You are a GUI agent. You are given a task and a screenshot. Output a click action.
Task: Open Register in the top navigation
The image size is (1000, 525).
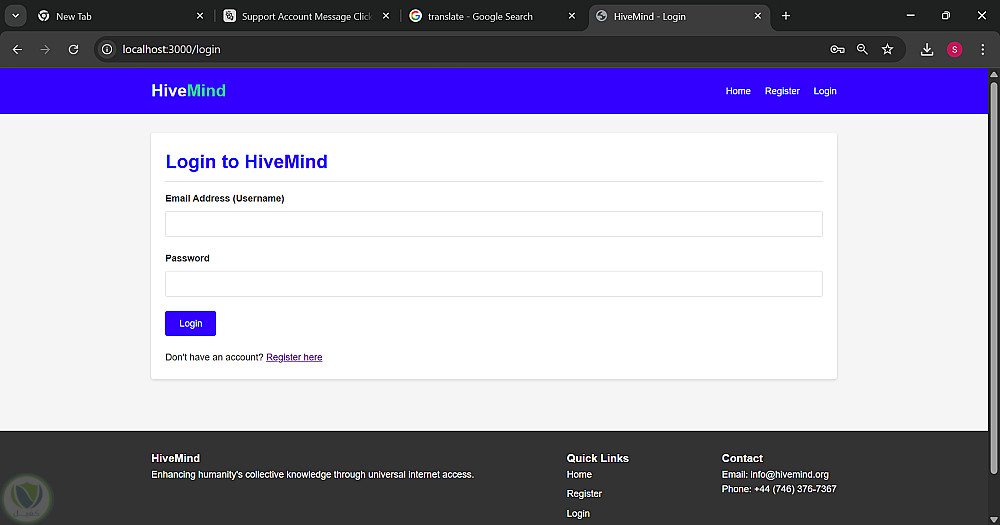tap(782, 91)
